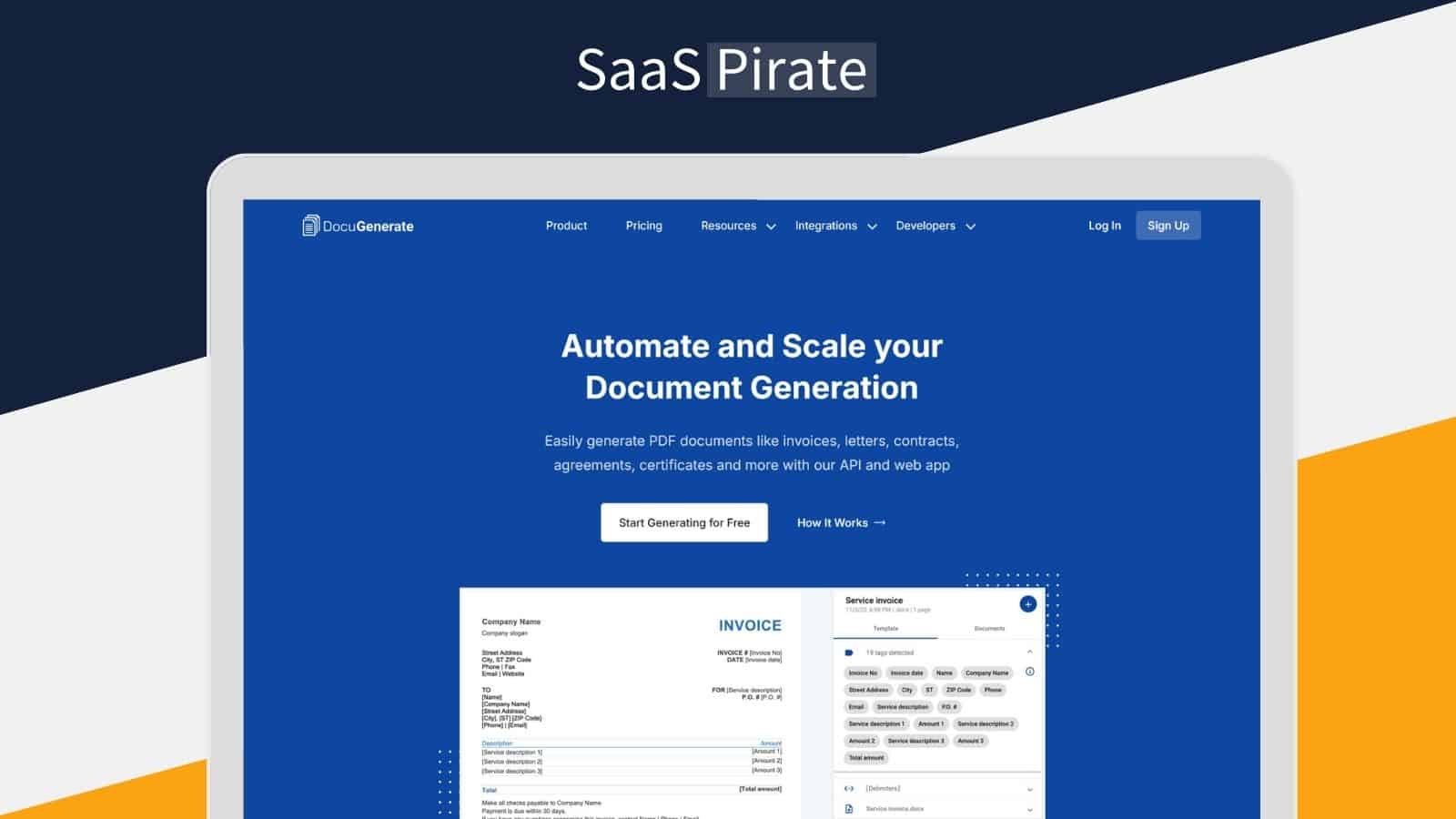Viewport: 1456px width, 819px height.
Task: Expand the Delimiters section
Action: (1029, 789)
